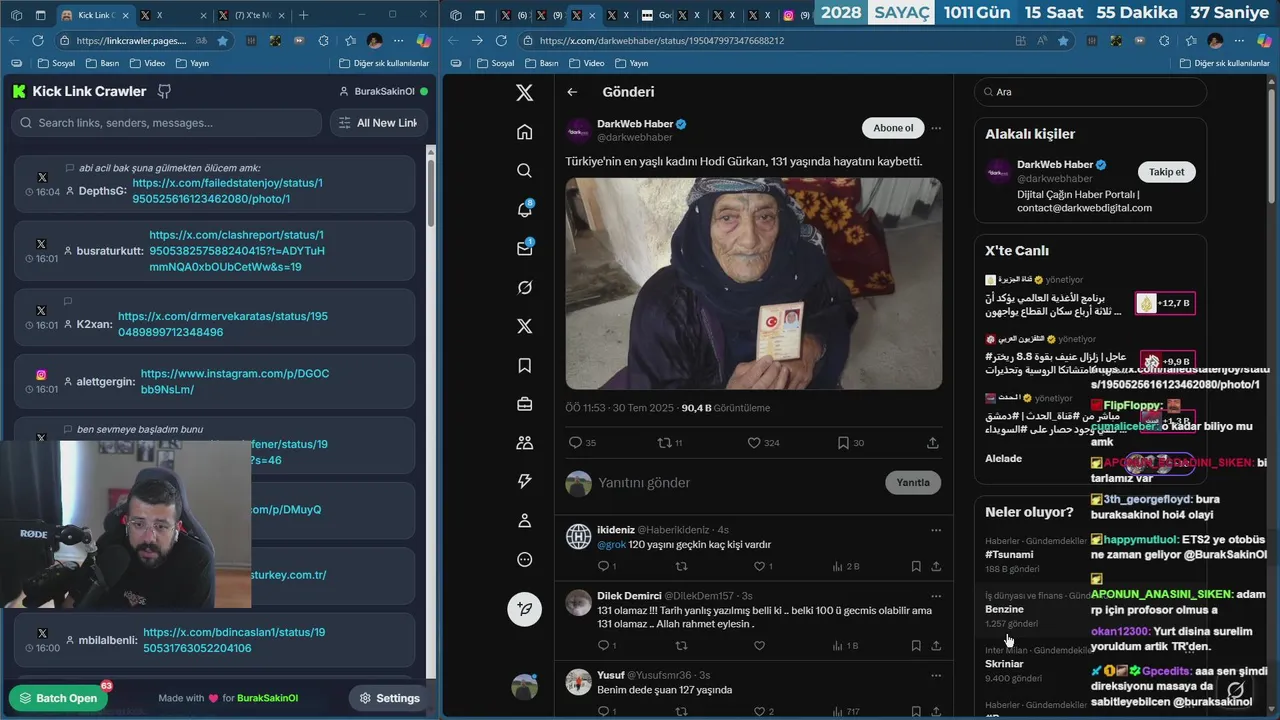Open X Notifications bell icon

tap(524, 210)
